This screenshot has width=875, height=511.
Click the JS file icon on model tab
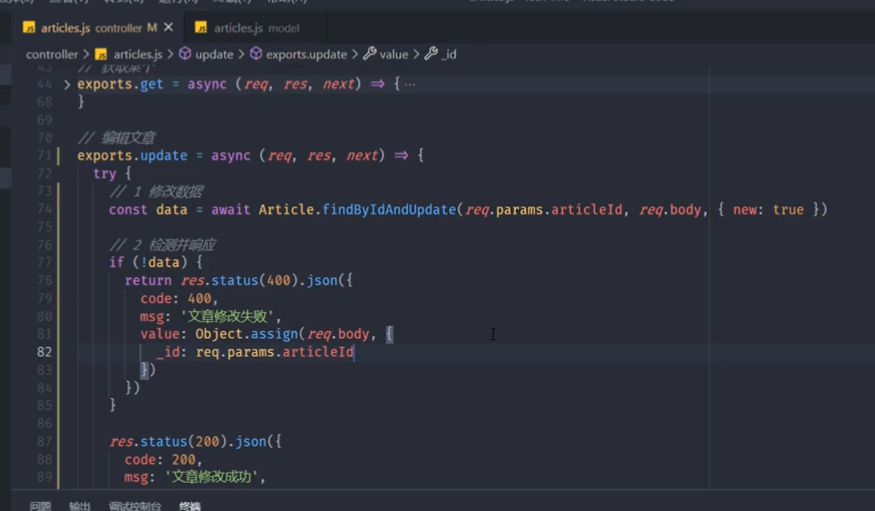coord(201,28)
